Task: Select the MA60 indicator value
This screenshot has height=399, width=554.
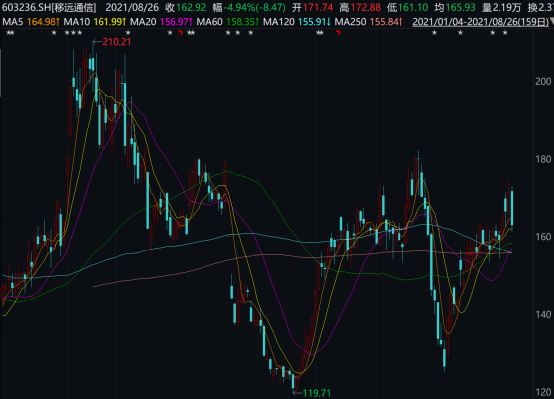Action: coord(242,22)
